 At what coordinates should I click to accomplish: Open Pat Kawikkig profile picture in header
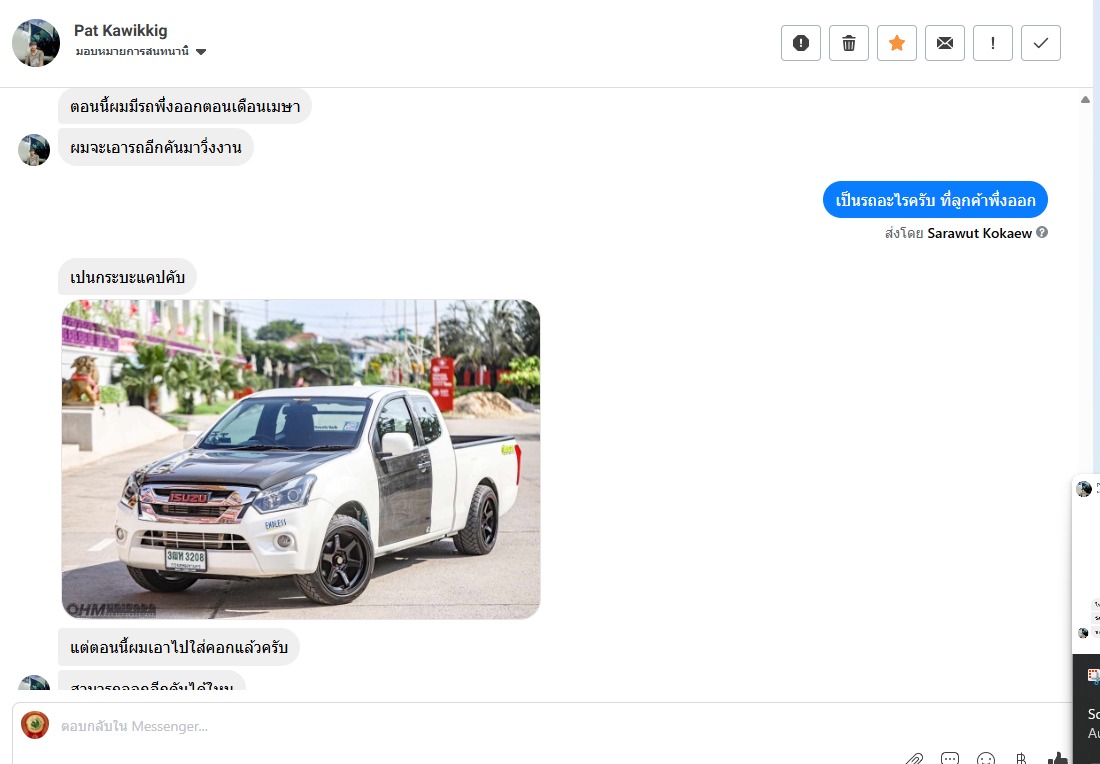coord(36,43)
